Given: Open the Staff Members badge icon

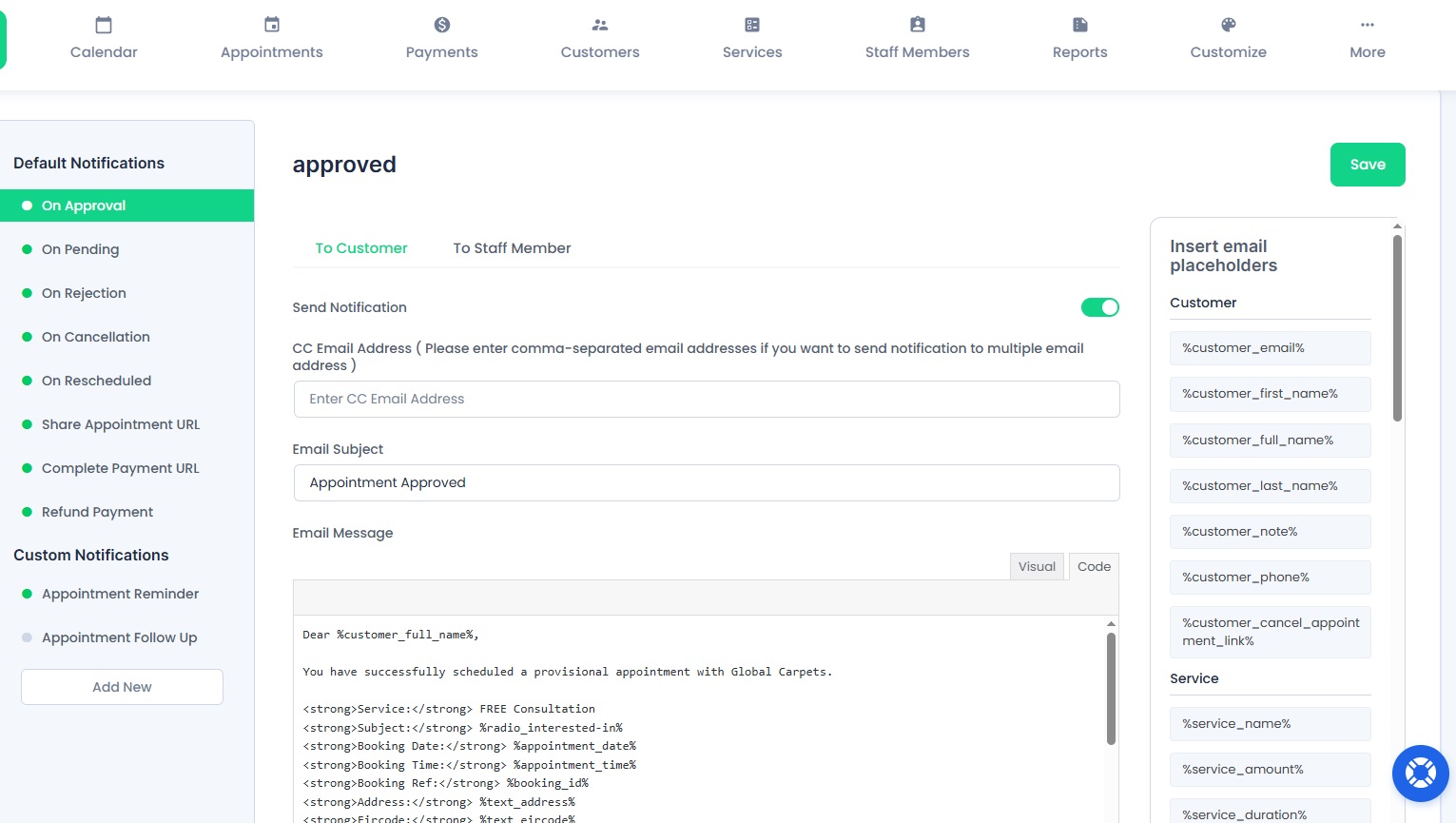Looking at the screenshot, I should click(x=918, y=25).
